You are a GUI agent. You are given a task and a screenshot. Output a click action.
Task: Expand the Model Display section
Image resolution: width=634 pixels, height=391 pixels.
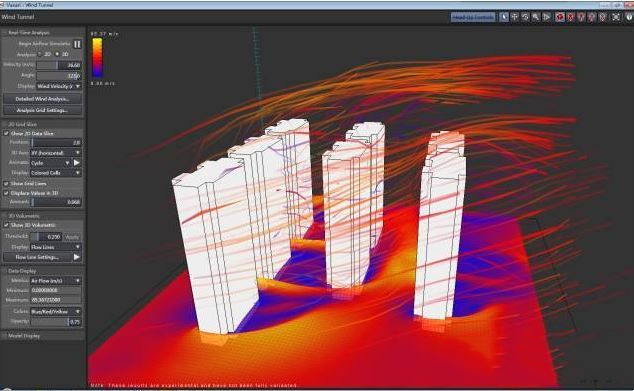[24, 336]
